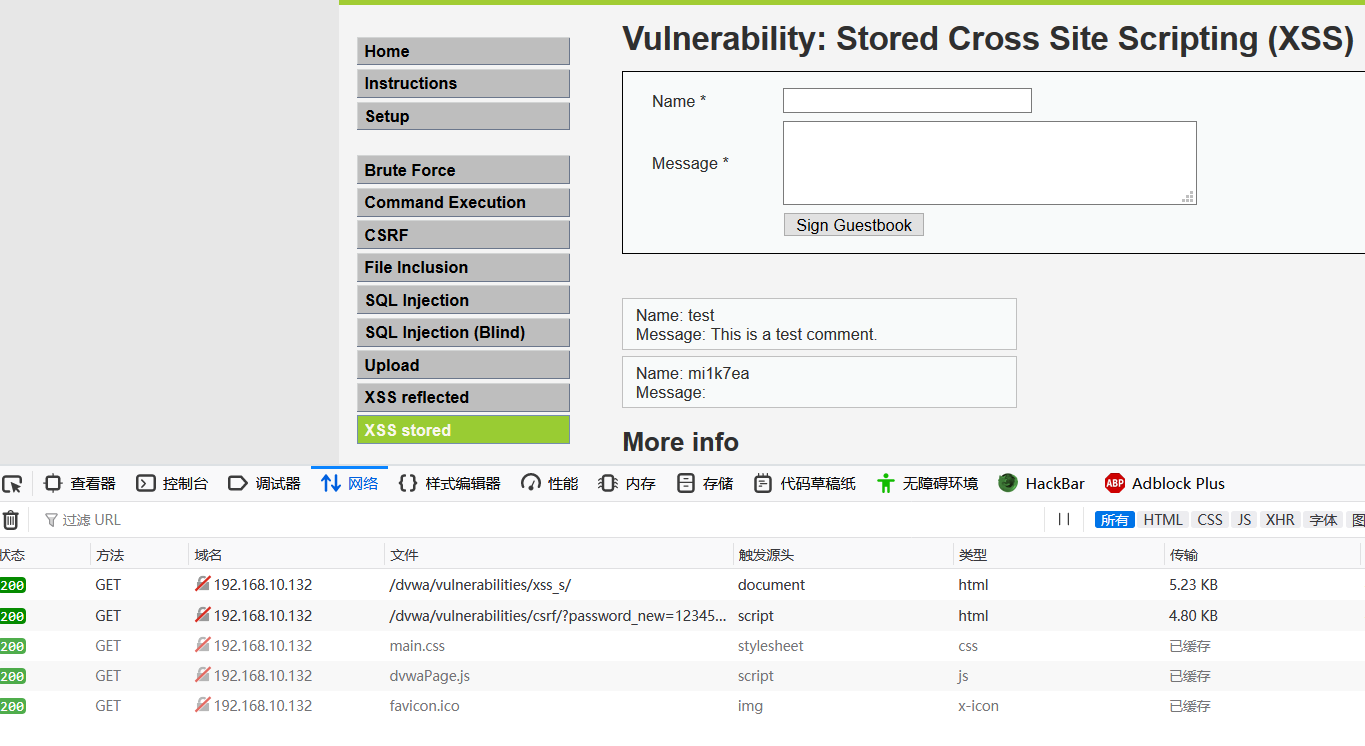
Task: Go to the Command Execution page
Action: tap(463, 203)
